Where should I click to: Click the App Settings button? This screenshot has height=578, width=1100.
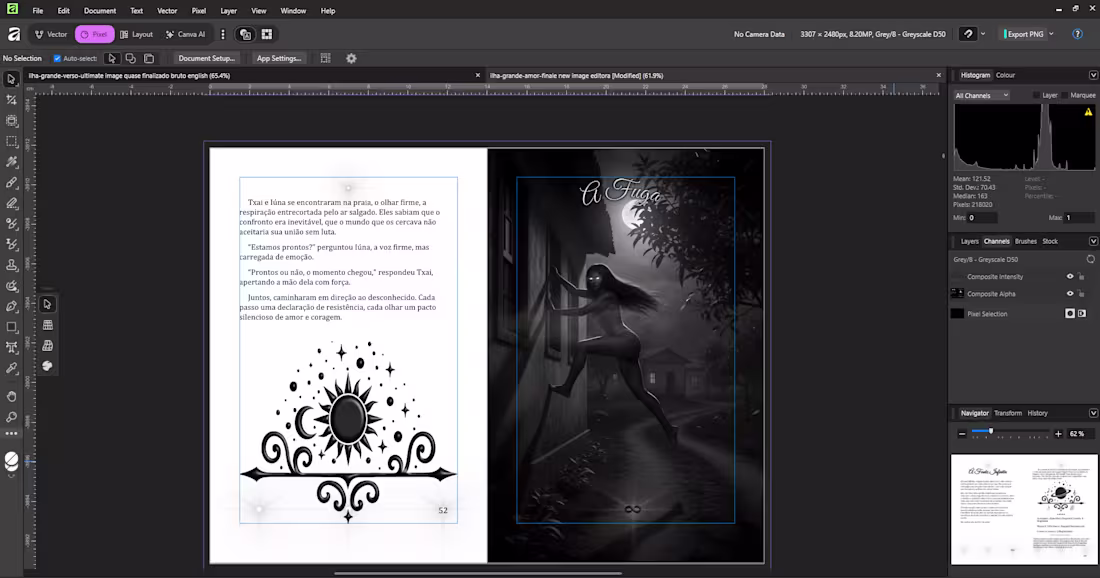(x=277, y=57)
